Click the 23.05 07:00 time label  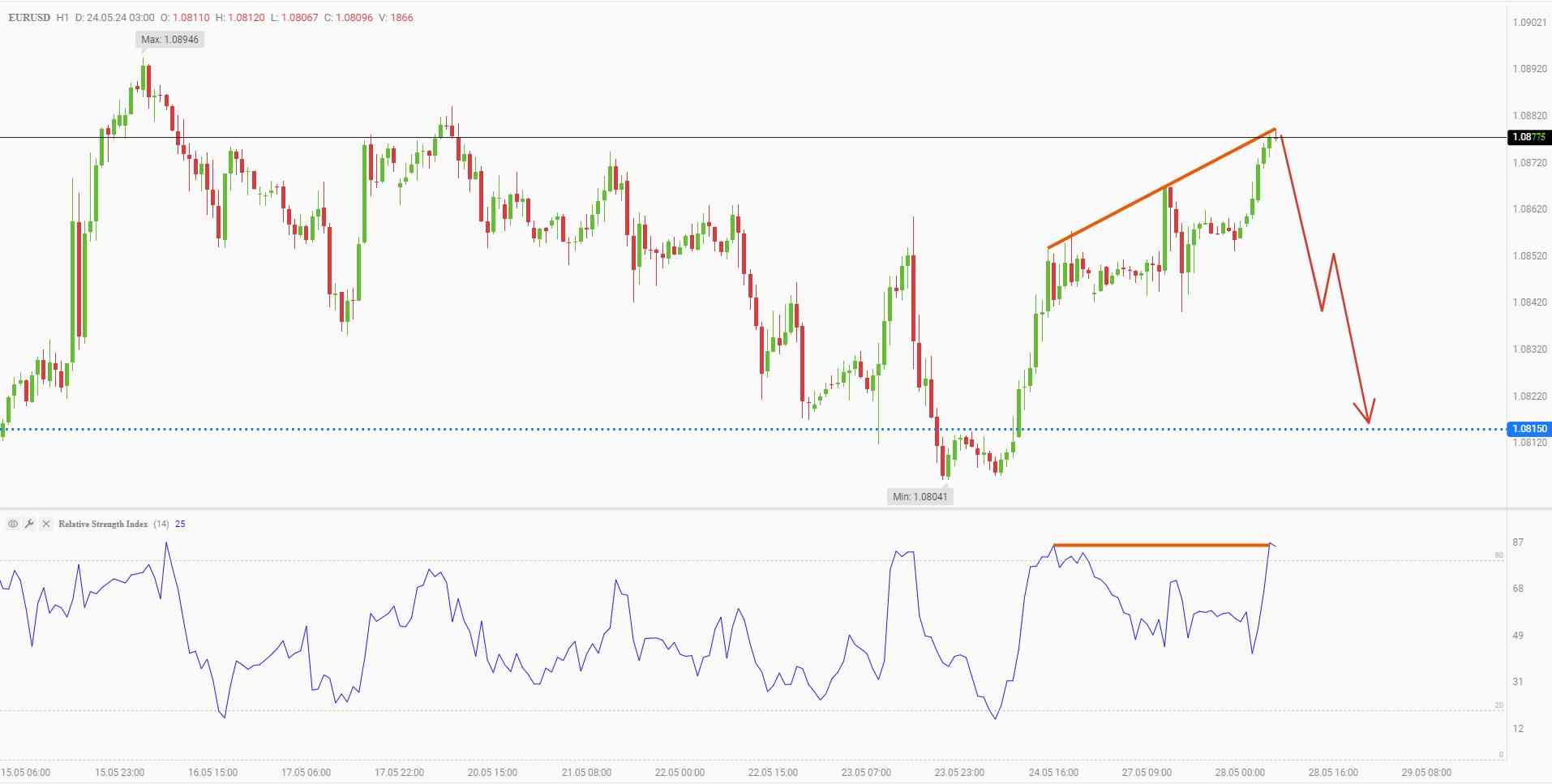coord(866,773)
